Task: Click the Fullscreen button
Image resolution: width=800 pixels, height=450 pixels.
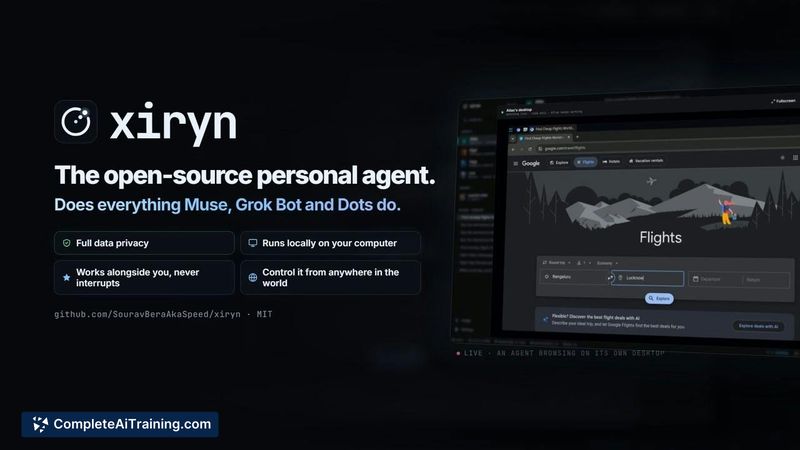Action: [783, 101]
